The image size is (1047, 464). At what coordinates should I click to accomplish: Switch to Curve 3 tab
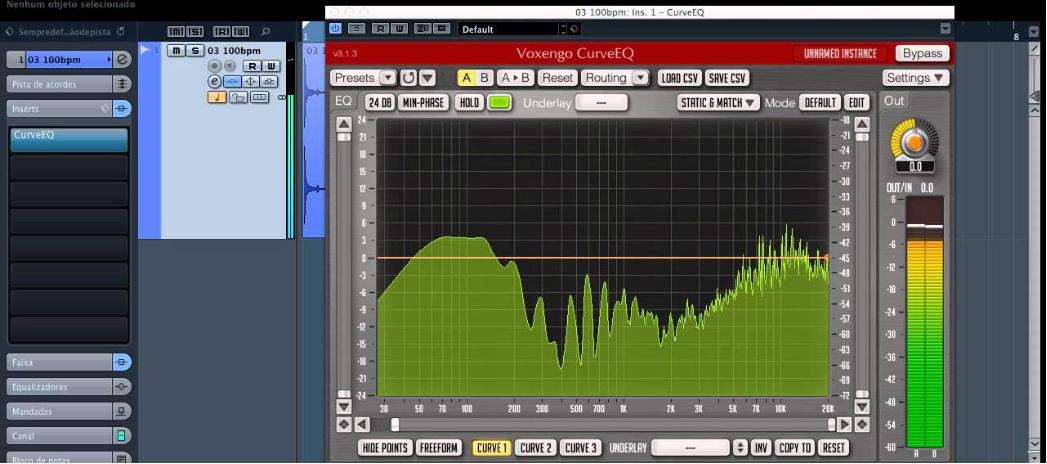[x=579, y=448]
